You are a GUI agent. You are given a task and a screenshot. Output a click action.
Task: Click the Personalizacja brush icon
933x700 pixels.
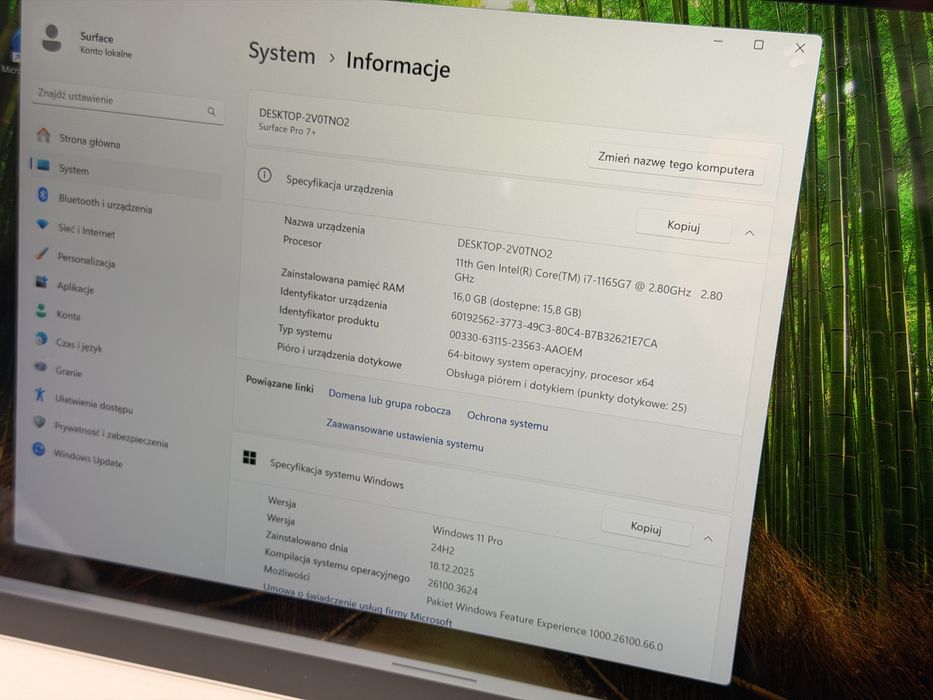[42, 254]
